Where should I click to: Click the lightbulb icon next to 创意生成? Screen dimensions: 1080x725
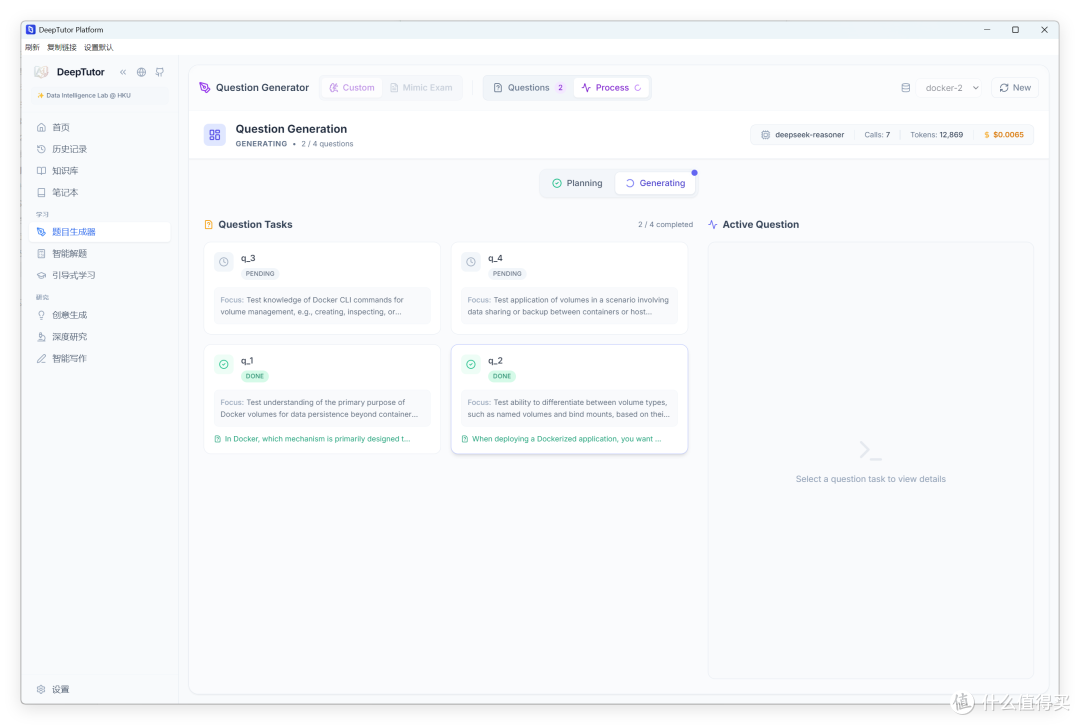click(41, 315)
